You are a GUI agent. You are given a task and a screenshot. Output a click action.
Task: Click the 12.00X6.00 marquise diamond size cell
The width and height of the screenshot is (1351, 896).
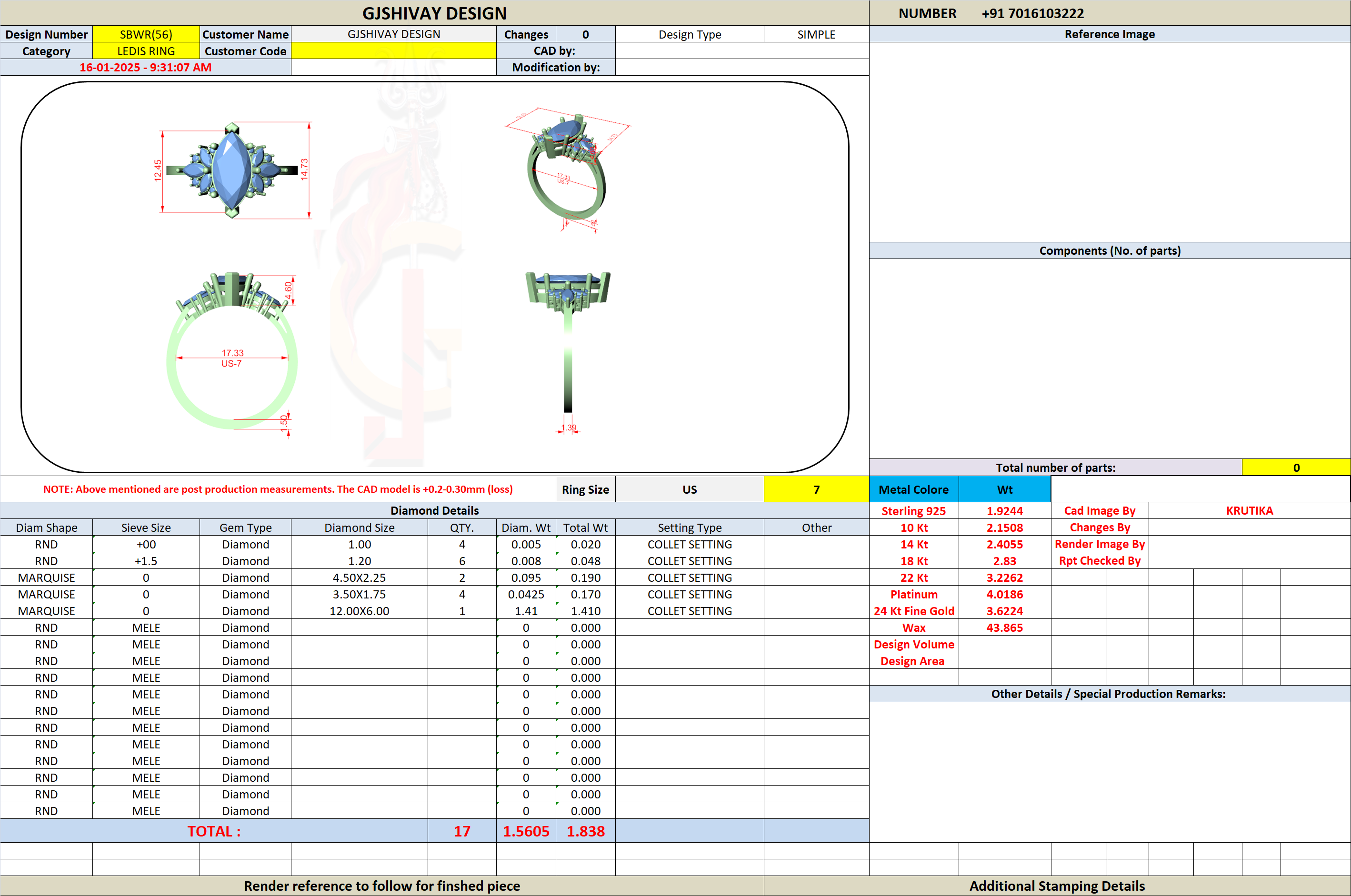coord(360,611)
